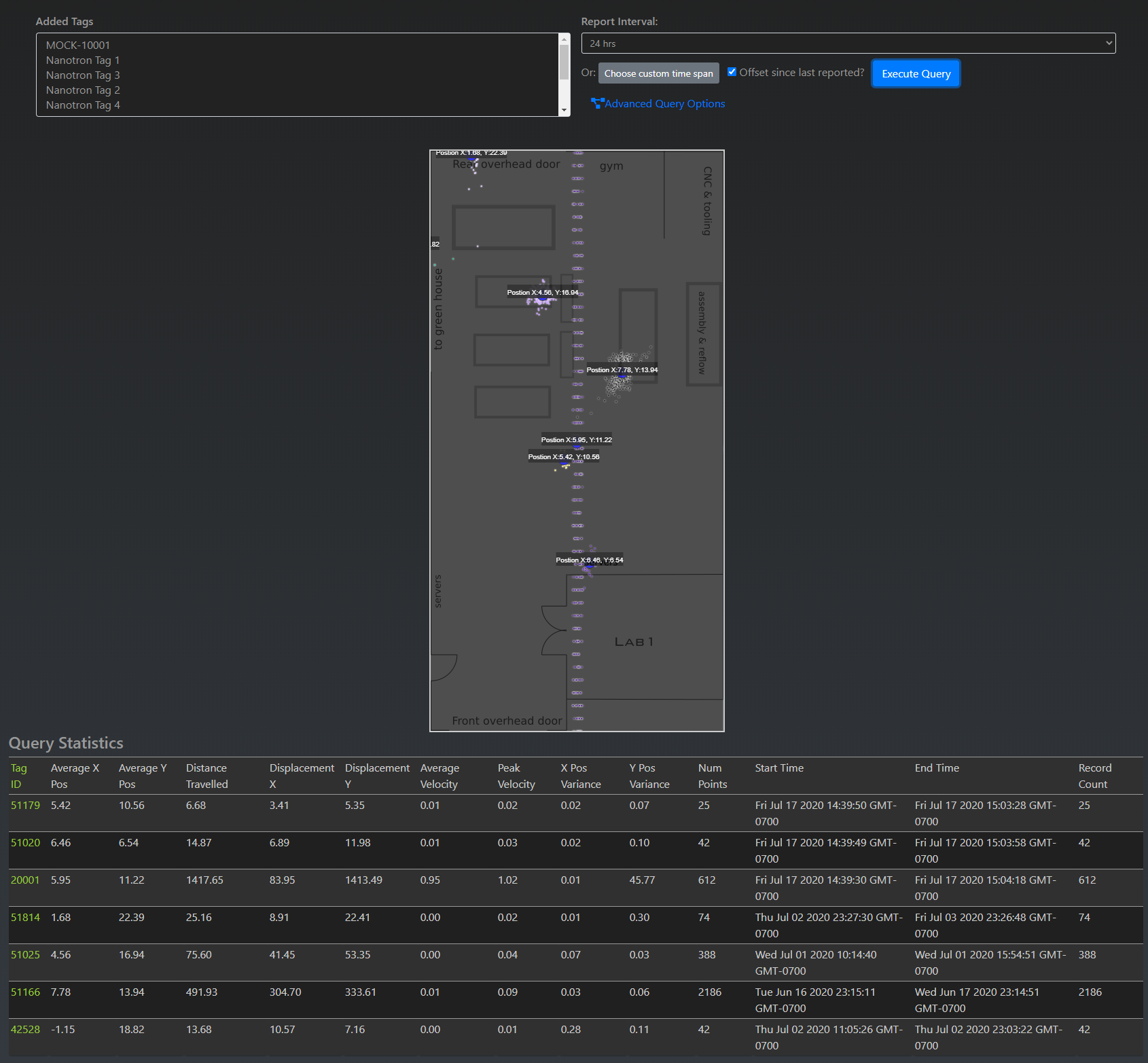This screenshot has width=1148, height=1063.
Task: Click distance value 1417.65 for tag 20001
Action: coord(204,880)
